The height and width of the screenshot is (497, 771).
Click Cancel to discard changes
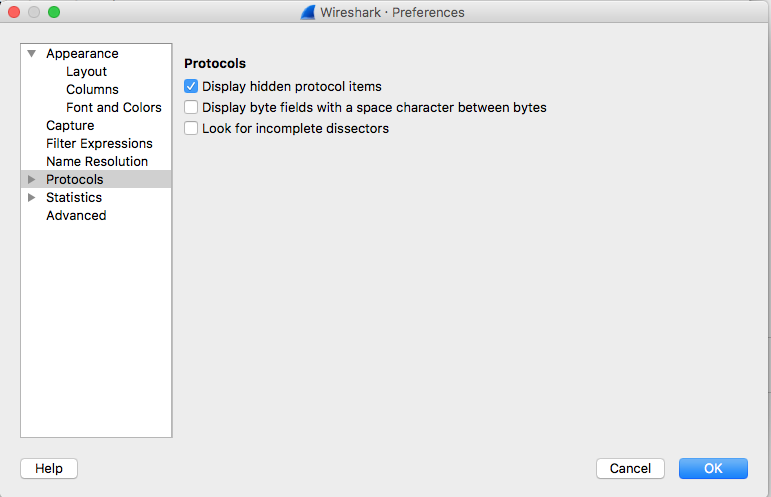coord(630,468)
